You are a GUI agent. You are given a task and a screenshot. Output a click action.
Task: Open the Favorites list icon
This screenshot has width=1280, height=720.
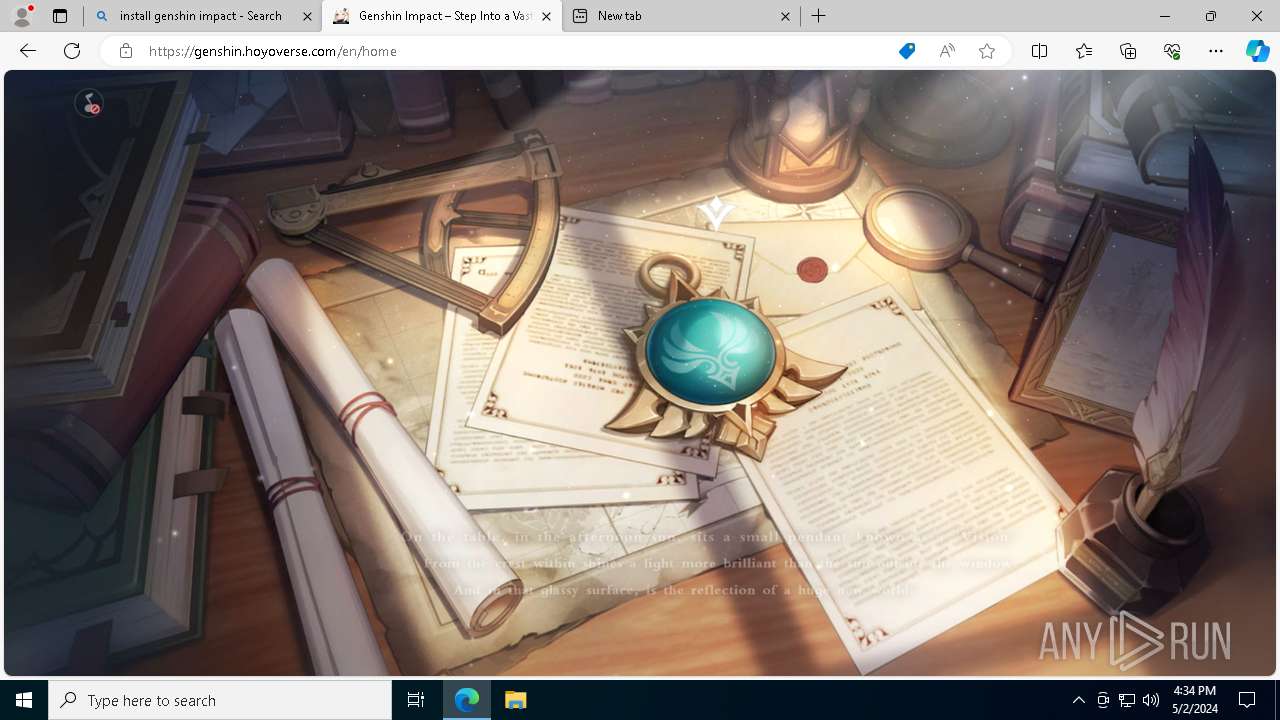1084,51
